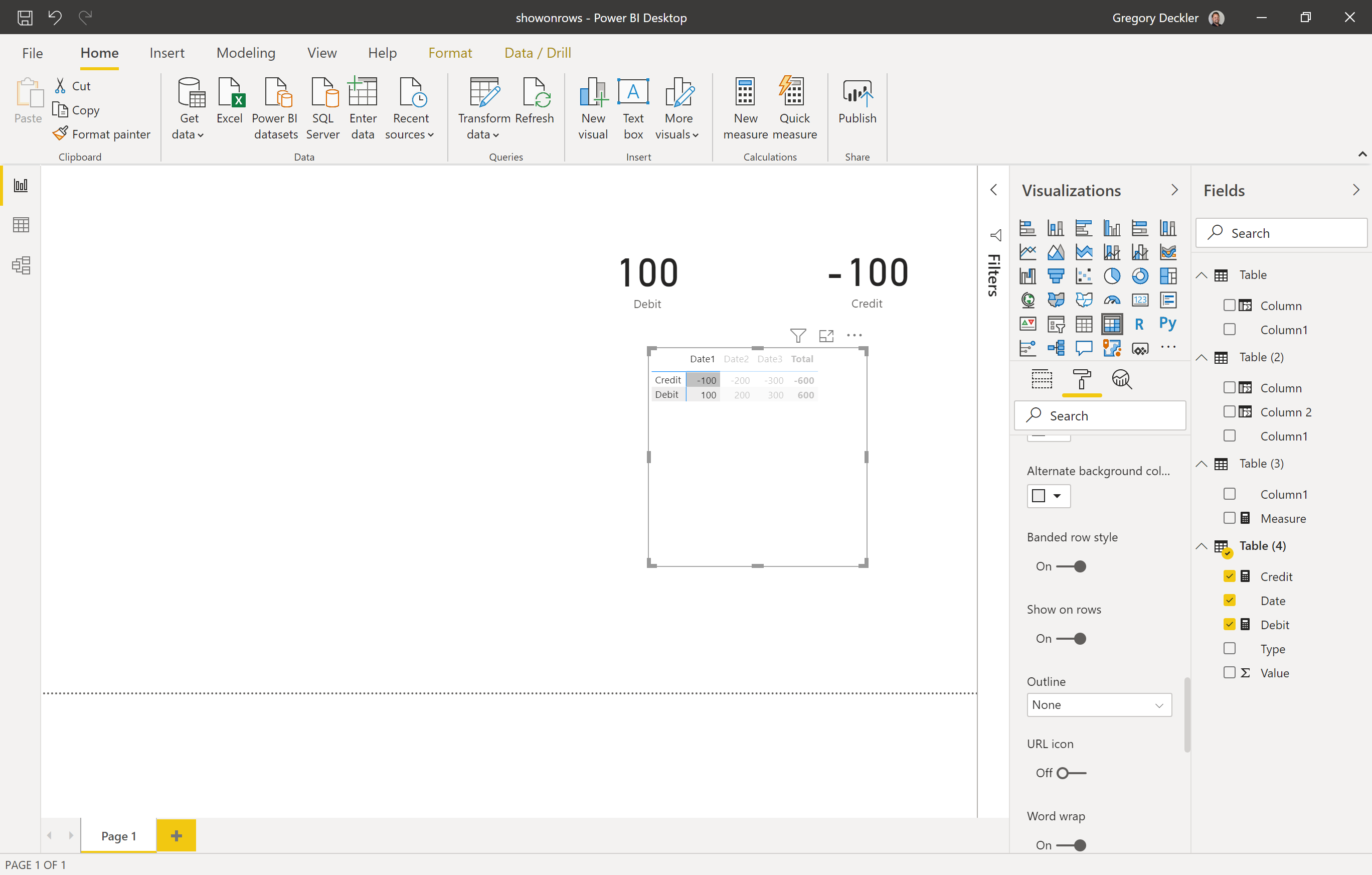Choose the Matrix visualization icon
Image resolution: width=1372 pixels, height=875 pixels.
tap(1112, 324)
